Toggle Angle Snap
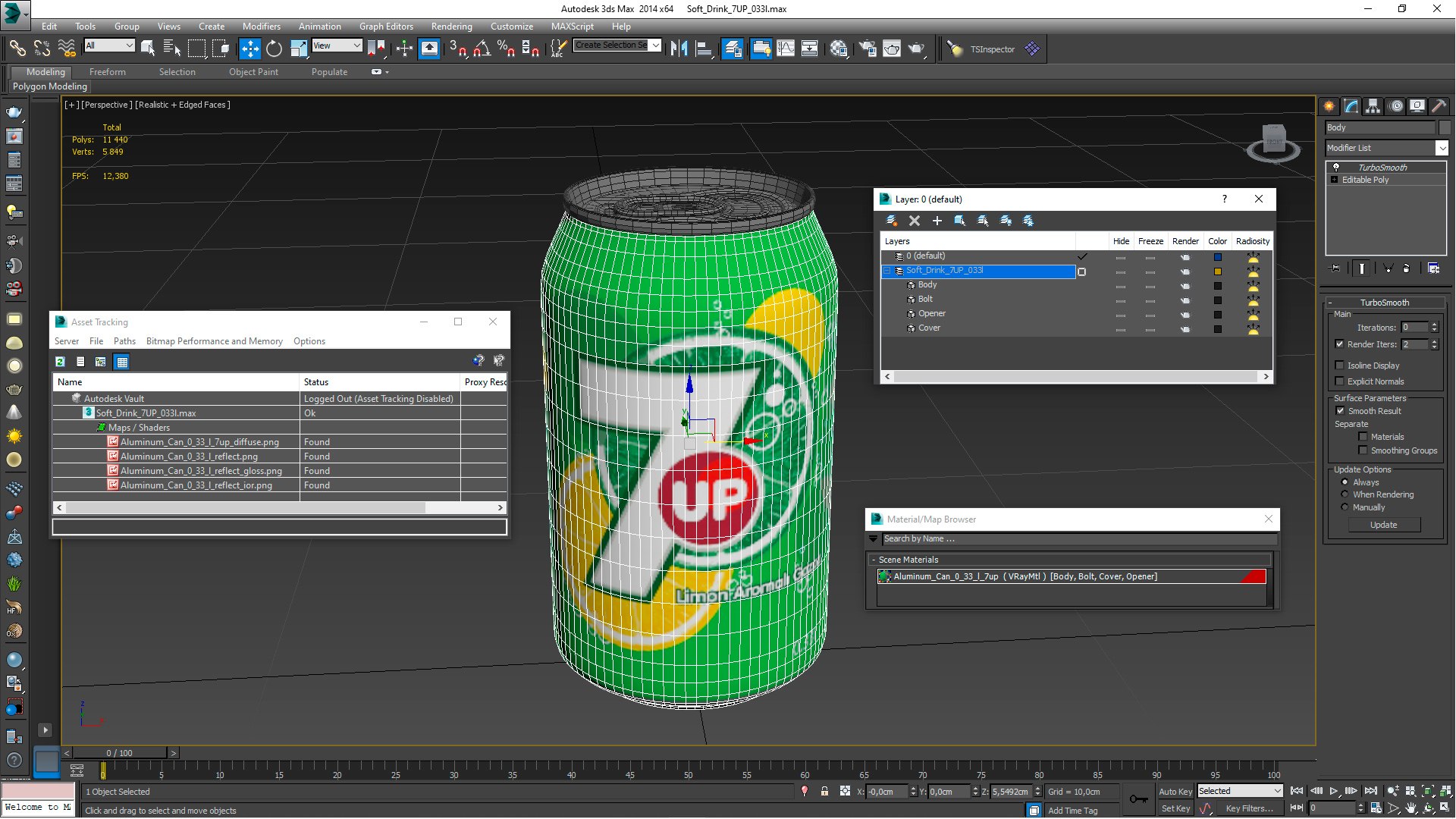The image size is (1456, 819). click(482, 49)
